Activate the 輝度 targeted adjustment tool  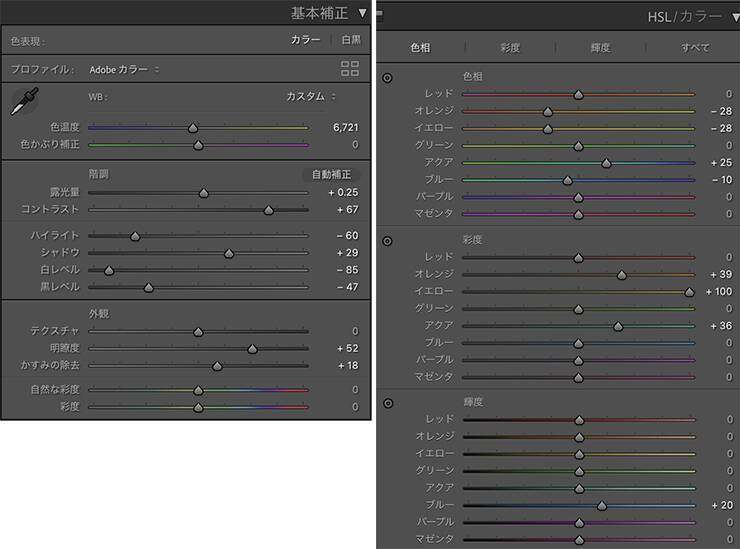tap(387, 403)
